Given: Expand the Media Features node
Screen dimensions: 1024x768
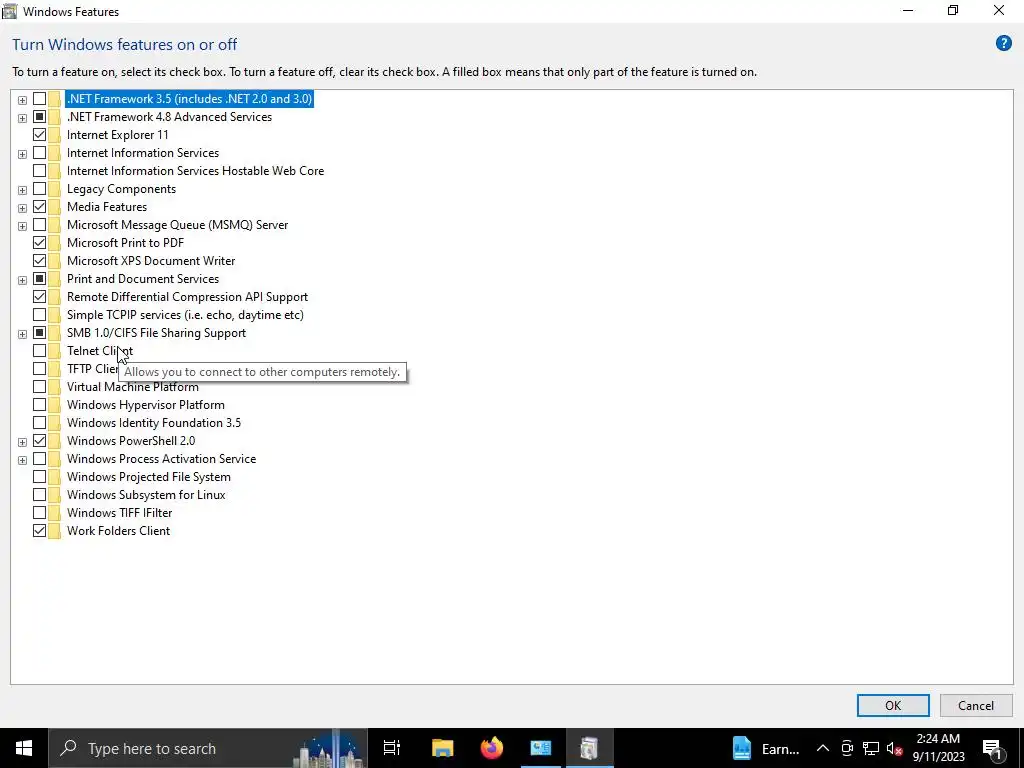Looking at the screenshot, I should [22, 208].
